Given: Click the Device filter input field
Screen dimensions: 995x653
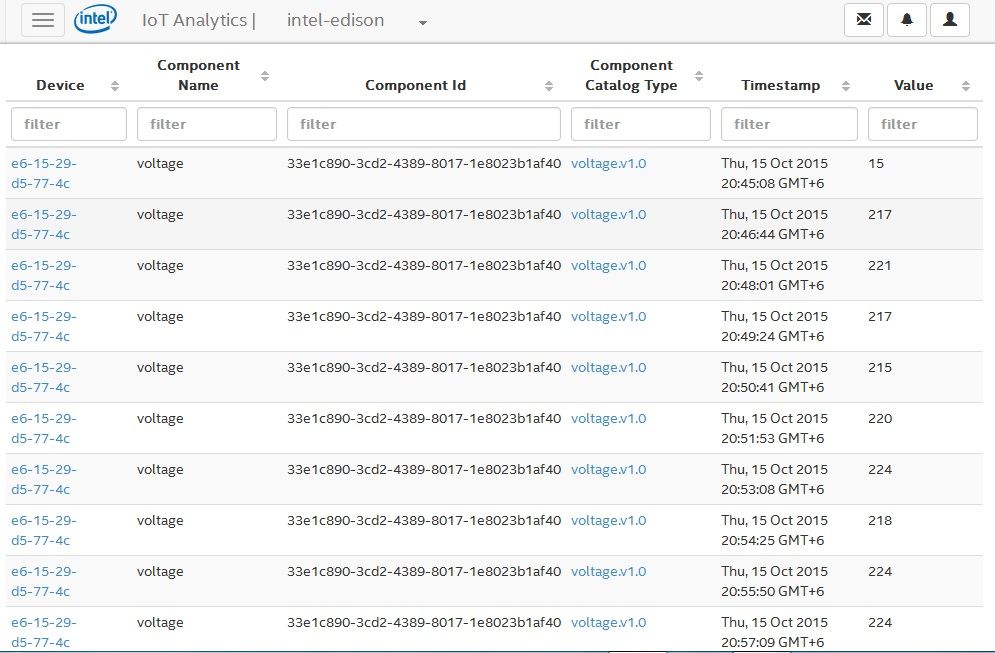Looking at the screenshot, I should [69, 124].
